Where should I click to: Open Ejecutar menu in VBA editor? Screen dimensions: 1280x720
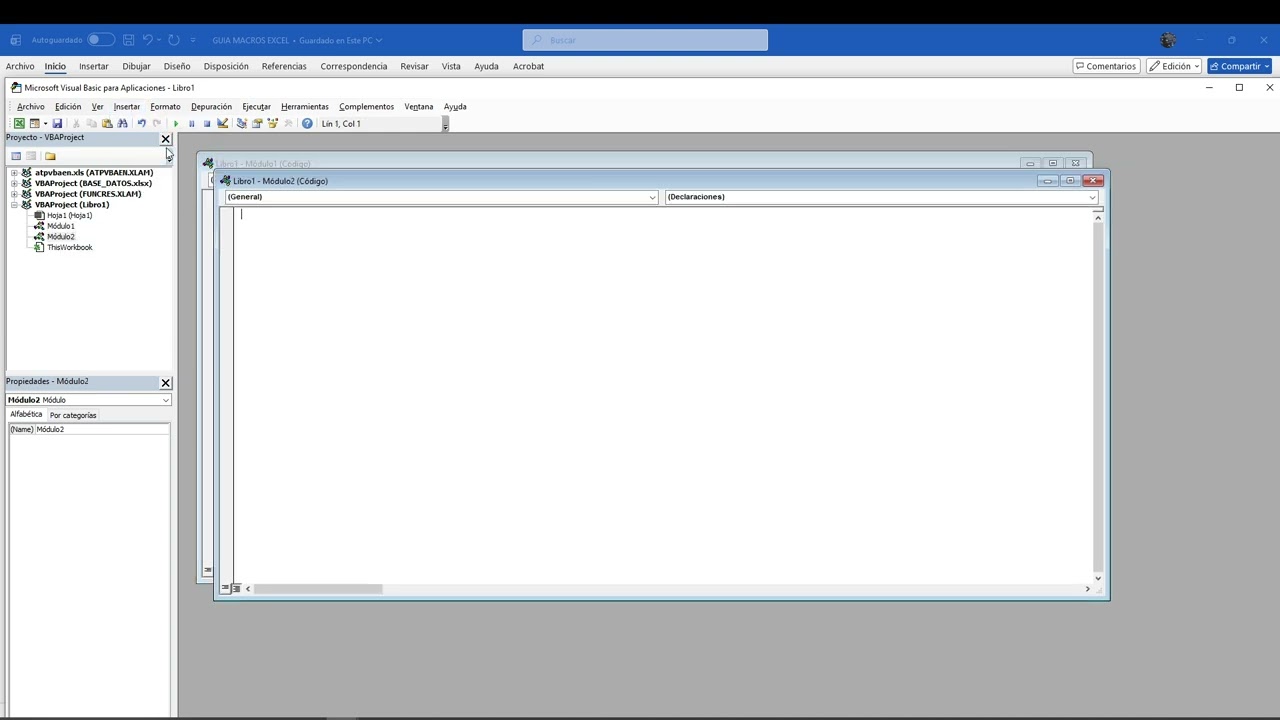click(x=256, y=107)
